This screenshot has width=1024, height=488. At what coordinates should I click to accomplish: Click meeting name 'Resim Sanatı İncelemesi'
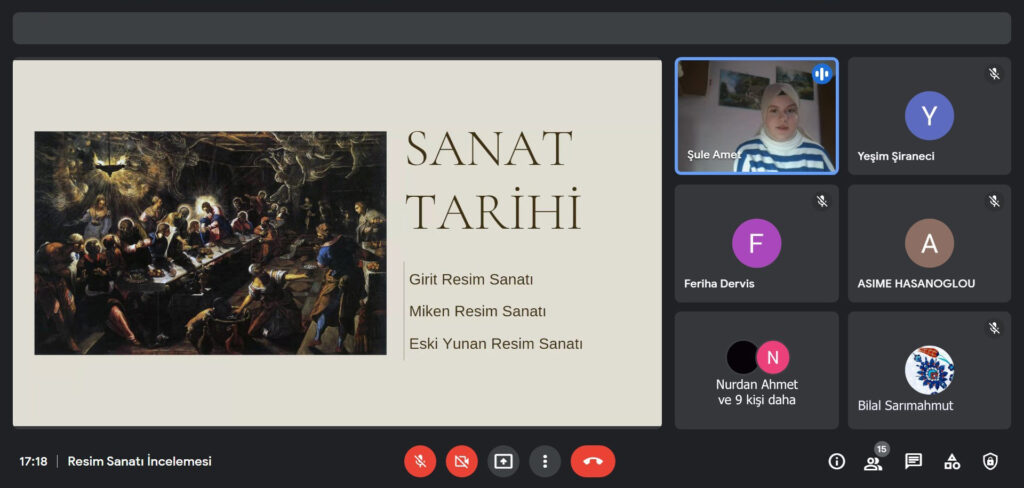point(140,461)
